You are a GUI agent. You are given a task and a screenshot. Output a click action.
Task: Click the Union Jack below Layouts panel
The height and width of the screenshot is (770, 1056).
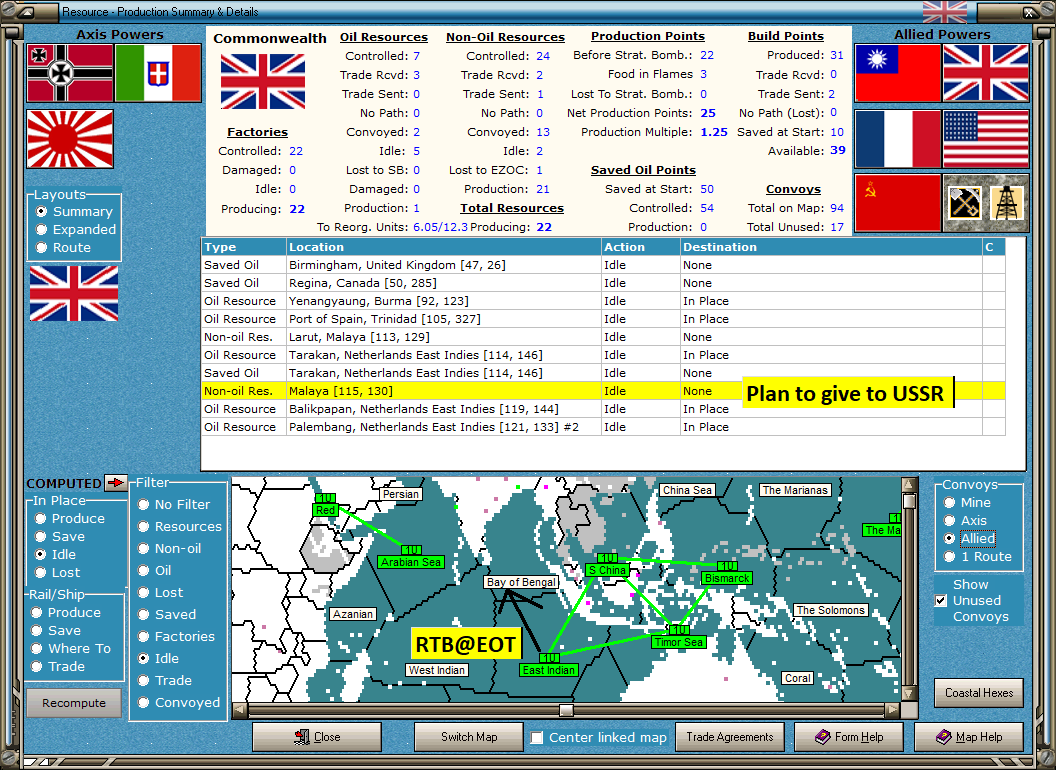coord(74,293)
